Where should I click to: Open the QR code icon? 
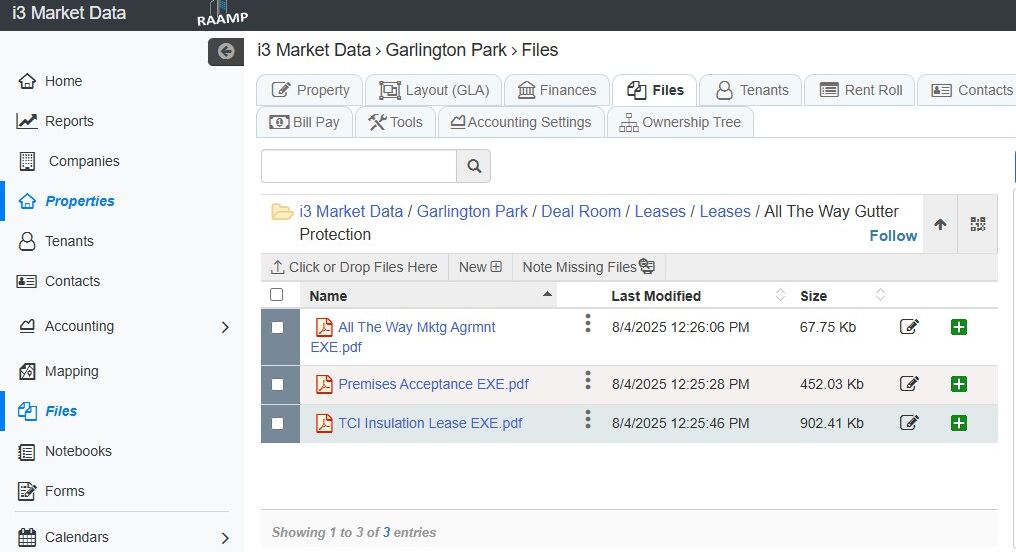[978, 225]
